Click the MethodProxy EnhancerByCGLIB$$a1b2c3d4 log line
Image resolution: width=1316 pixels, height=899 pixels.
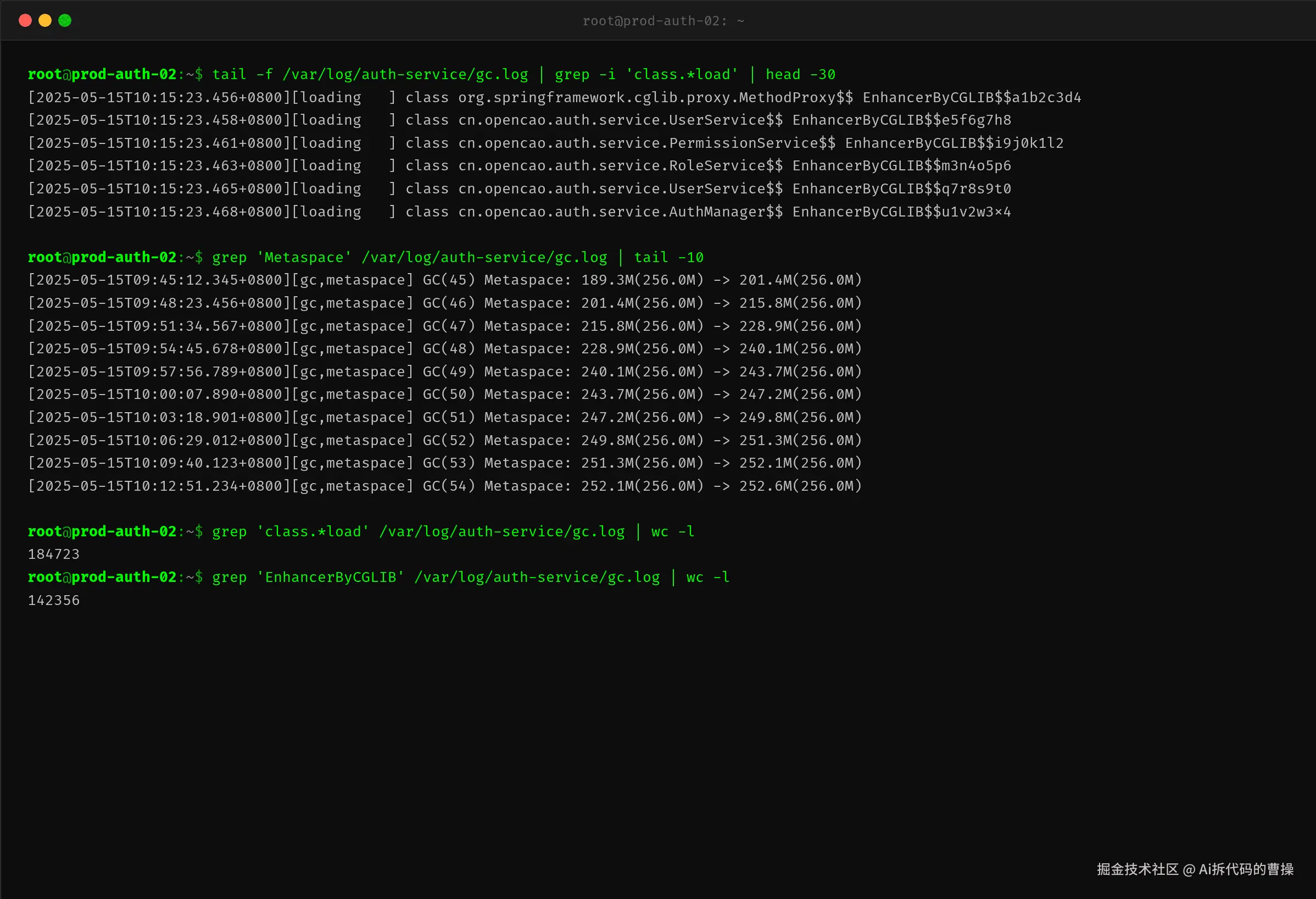click(554, 97)
